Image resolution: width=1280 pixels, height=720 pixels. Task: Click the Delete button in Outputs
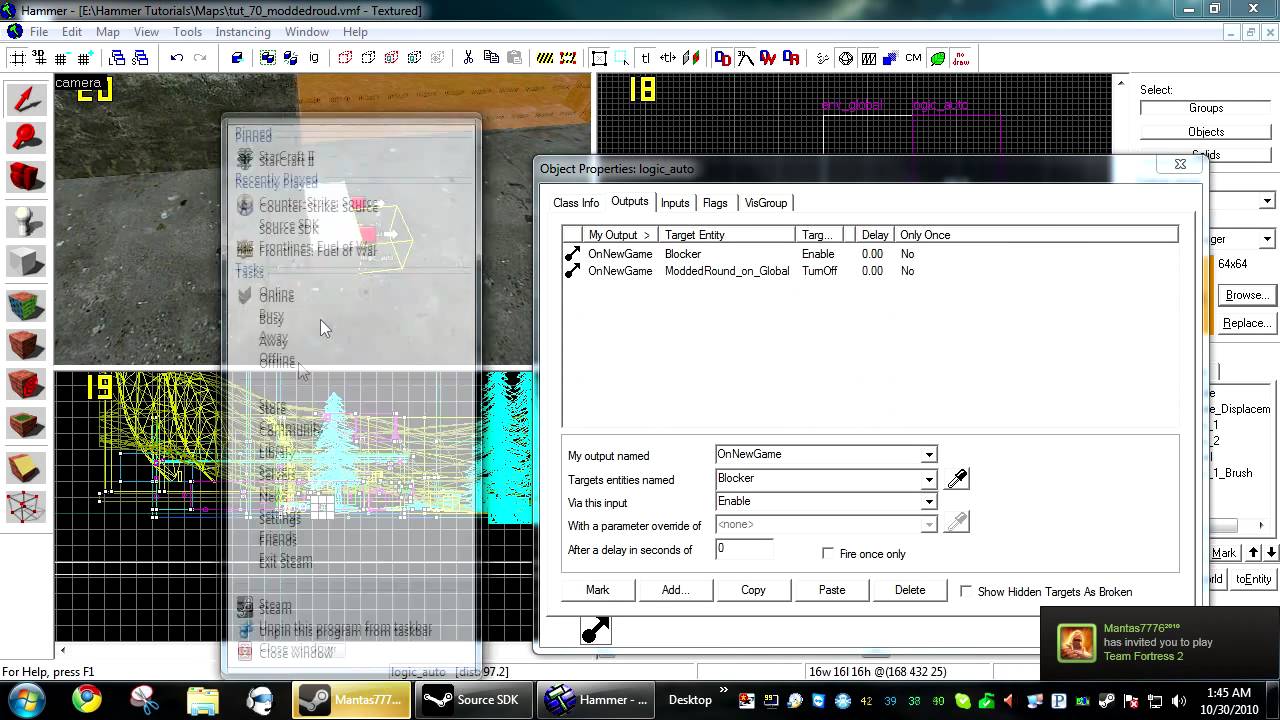click(910, 590)
